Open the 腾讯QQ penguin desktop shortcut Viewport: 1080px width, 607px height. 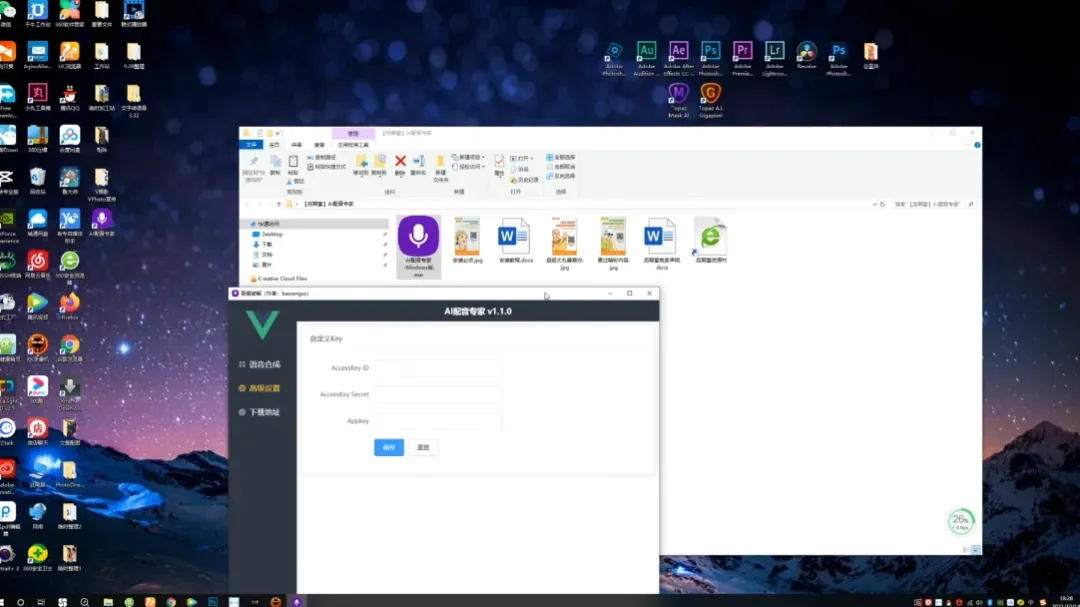[69, 97]
